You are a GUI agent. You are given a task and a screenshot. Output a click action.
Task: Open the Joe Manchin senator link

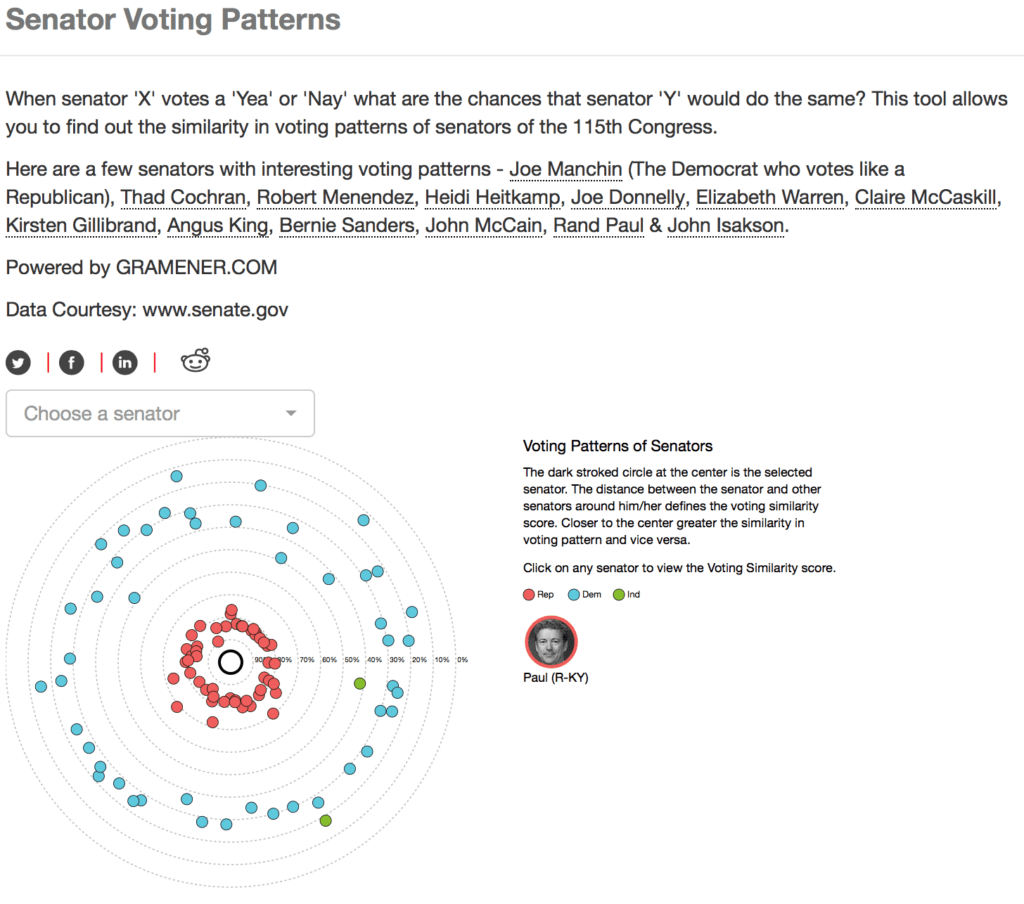565,169
